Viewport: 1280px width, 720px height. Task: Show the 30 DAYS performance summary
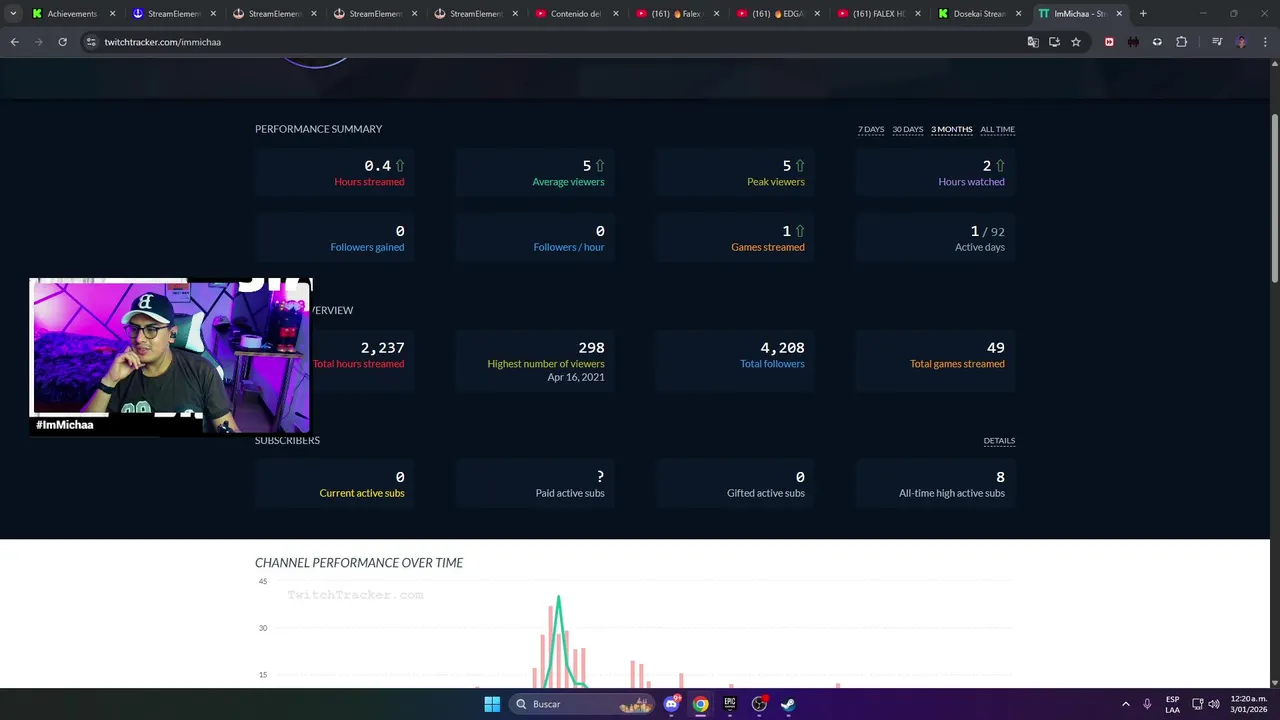908,129
